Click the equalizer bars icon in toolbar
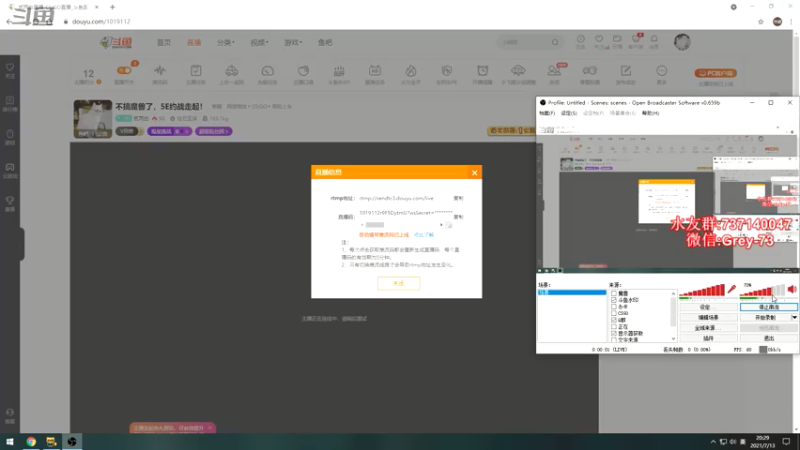Screen dimensions: 800x450 pyautogui.click(x=339, y=71)
